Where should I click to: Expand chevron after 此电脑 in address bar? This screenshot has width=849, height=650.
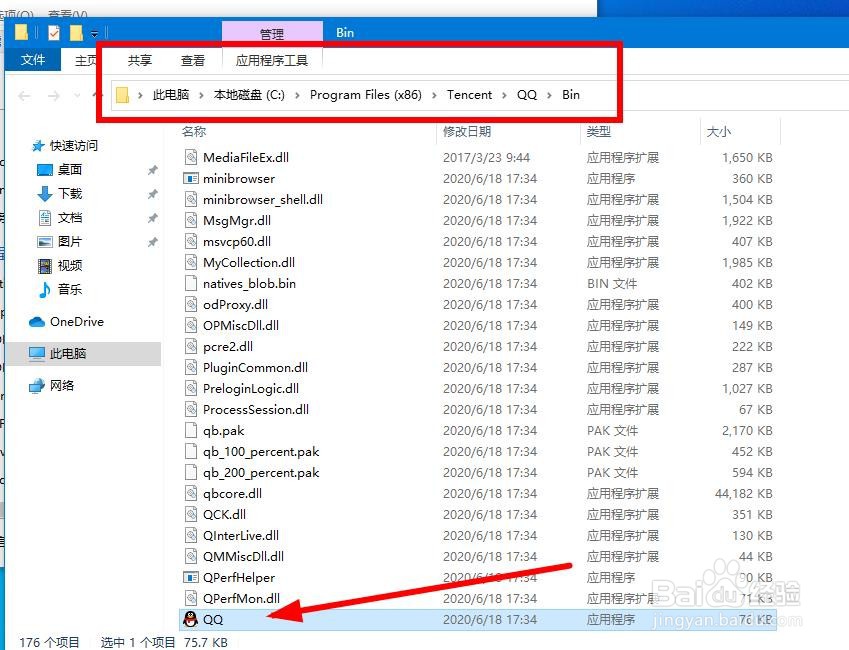[x=201, y=95]
